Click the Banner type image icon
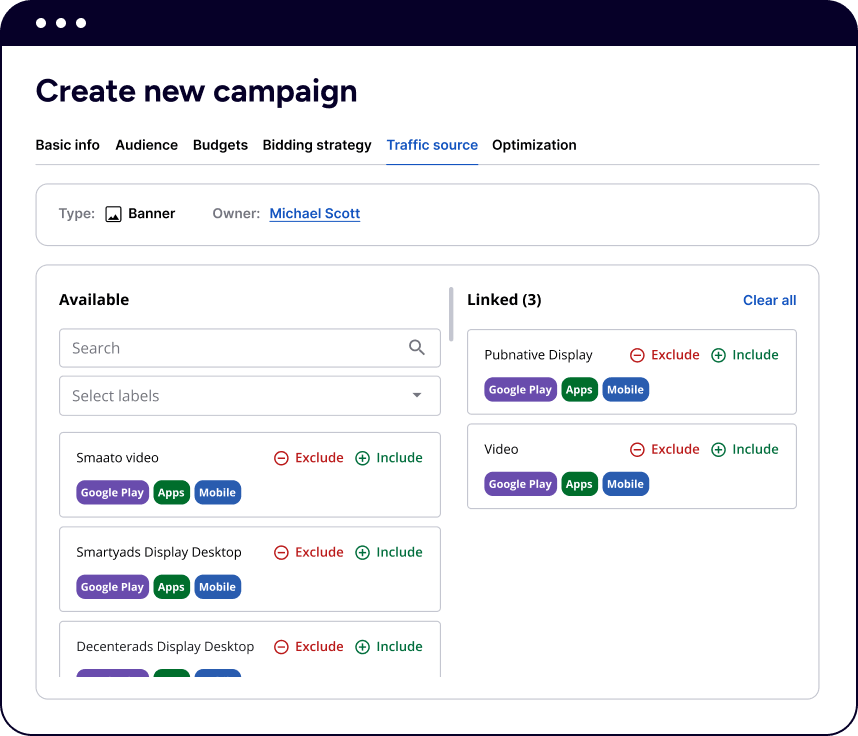 [114, 214]
